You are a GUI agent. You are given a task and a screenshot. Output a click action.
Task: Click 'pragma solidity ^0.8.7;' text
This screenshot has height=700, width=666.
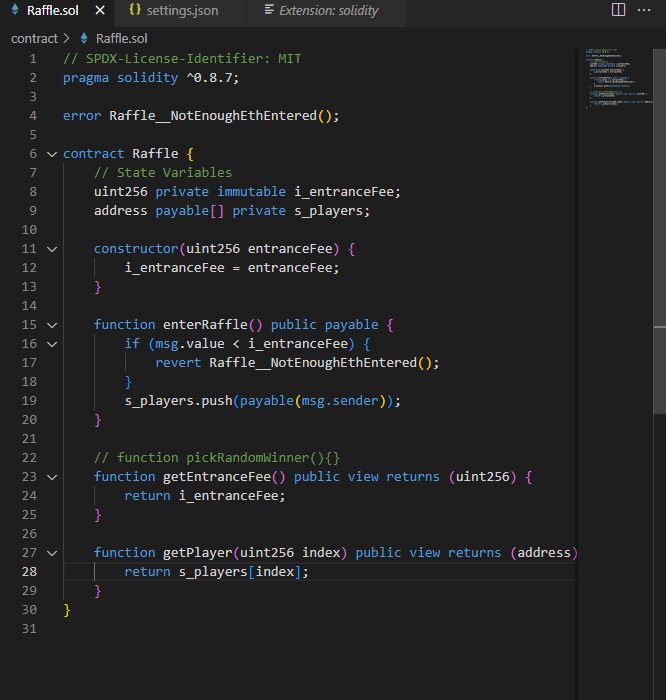tap(151, 78)
